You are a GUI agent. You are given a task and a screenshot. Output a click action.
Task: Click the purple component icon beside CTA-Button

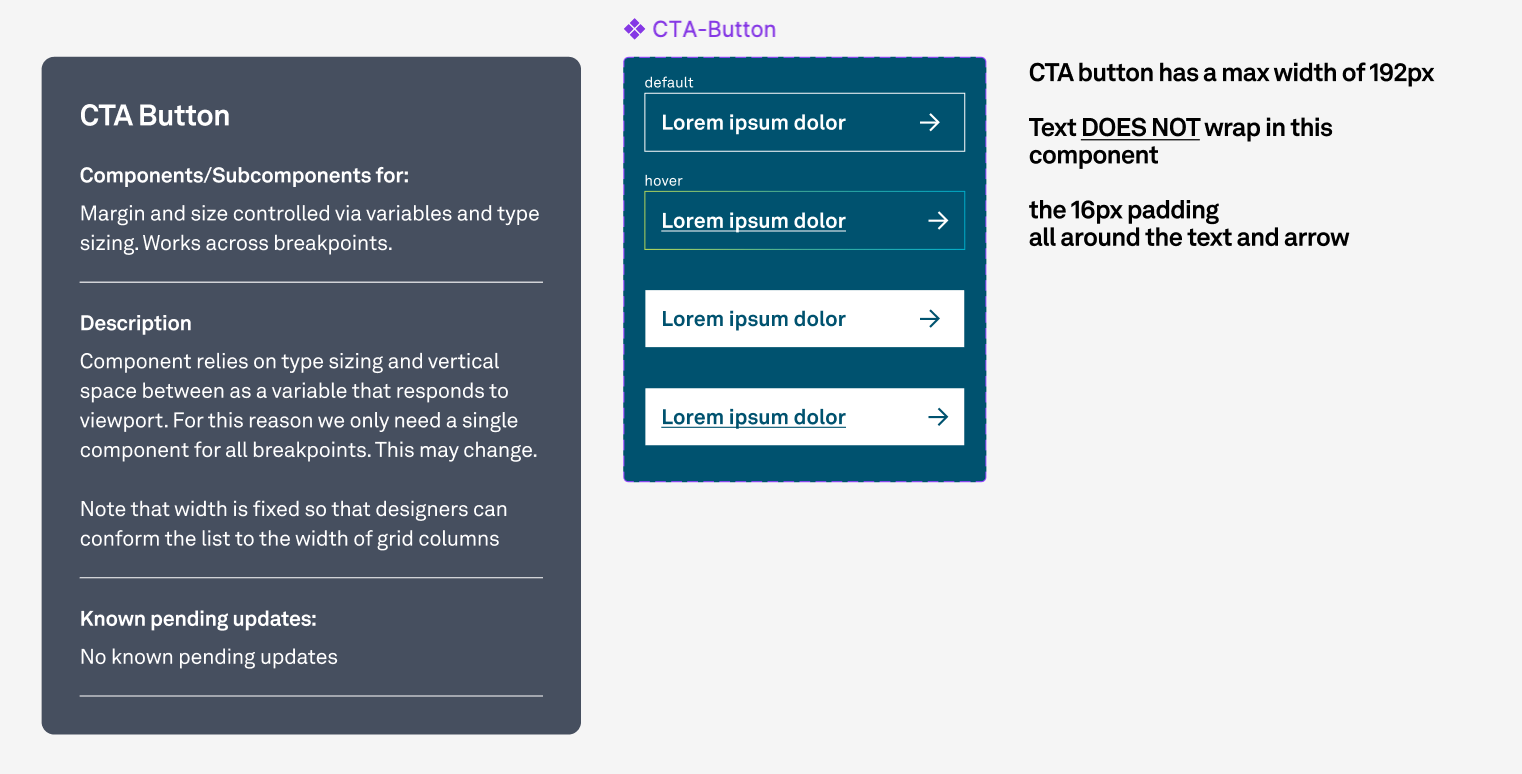click(x=634, y=29)
